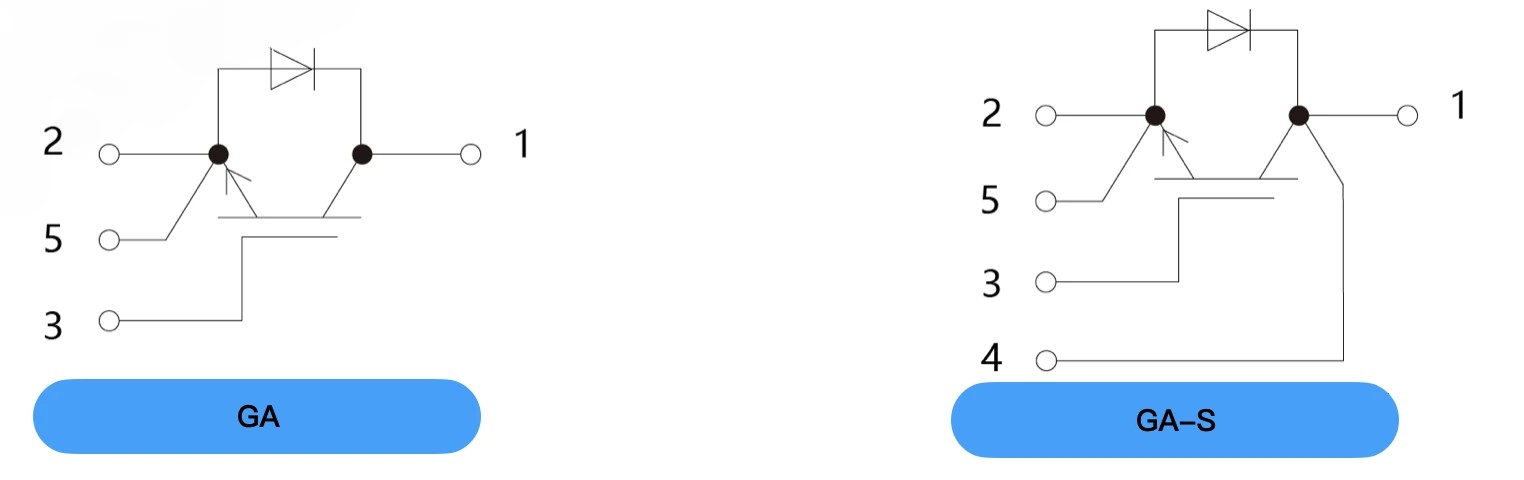Select terminal 5 circle in GA diagram

pos(110,240)
